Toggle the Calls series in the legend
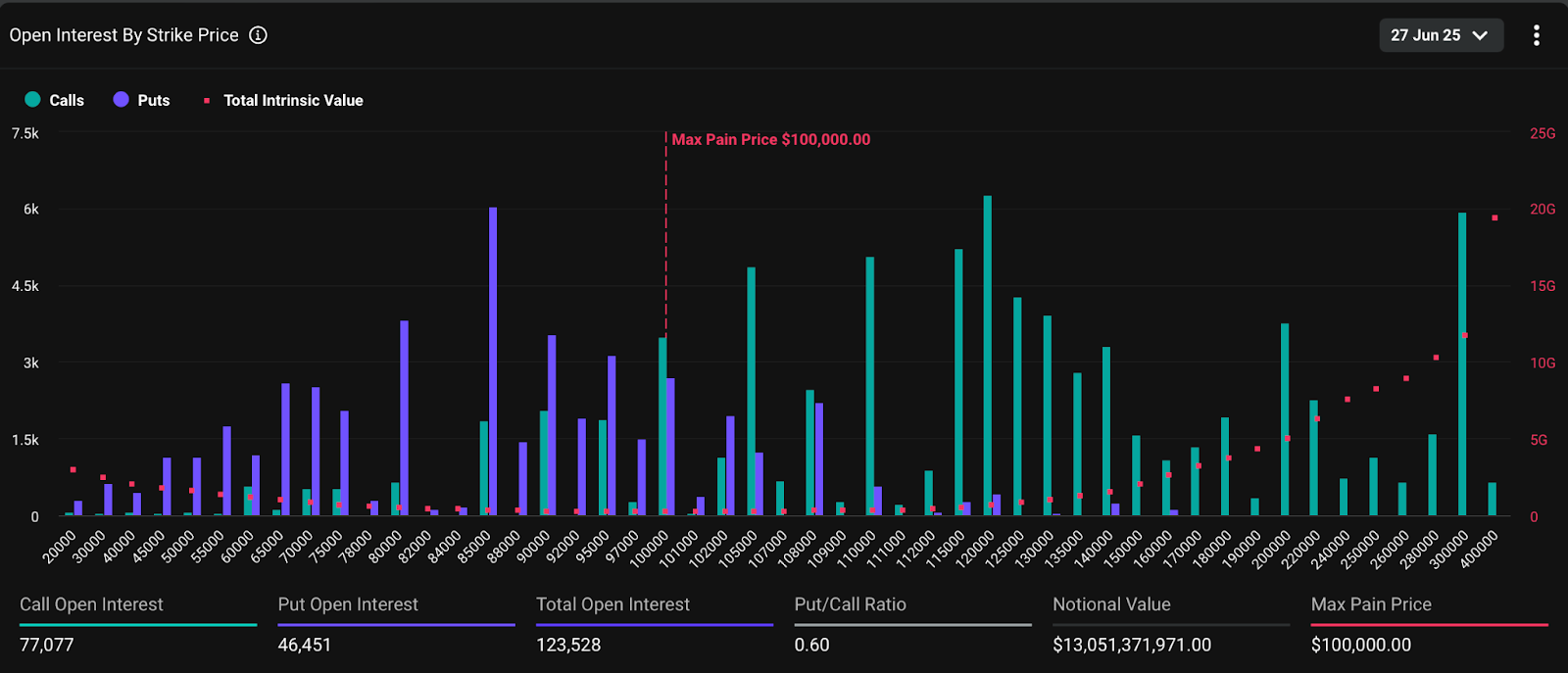 coord(55,100)
